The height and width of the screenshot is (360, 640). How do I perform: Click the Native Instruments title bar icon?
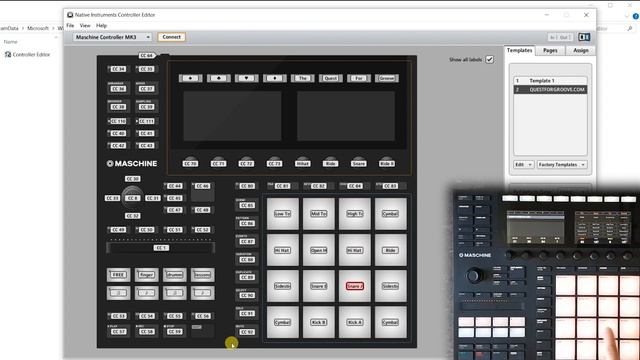point(70,15)
